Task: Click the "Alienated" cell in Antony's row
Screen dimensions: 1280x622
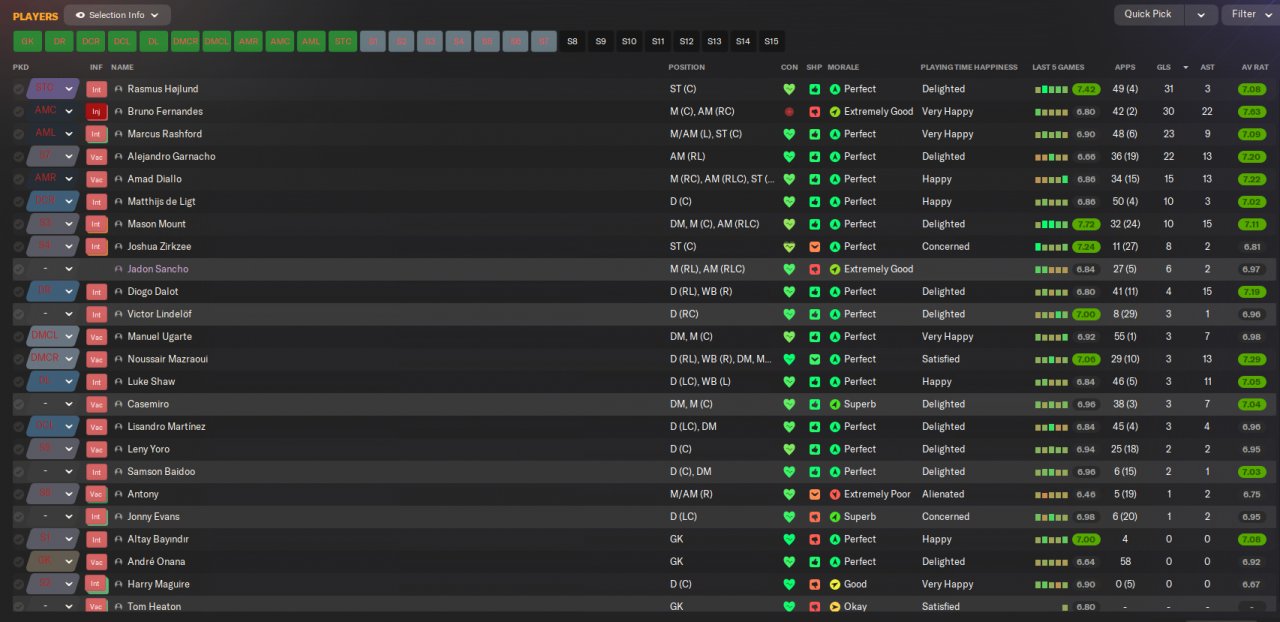Action: (943, 494)
